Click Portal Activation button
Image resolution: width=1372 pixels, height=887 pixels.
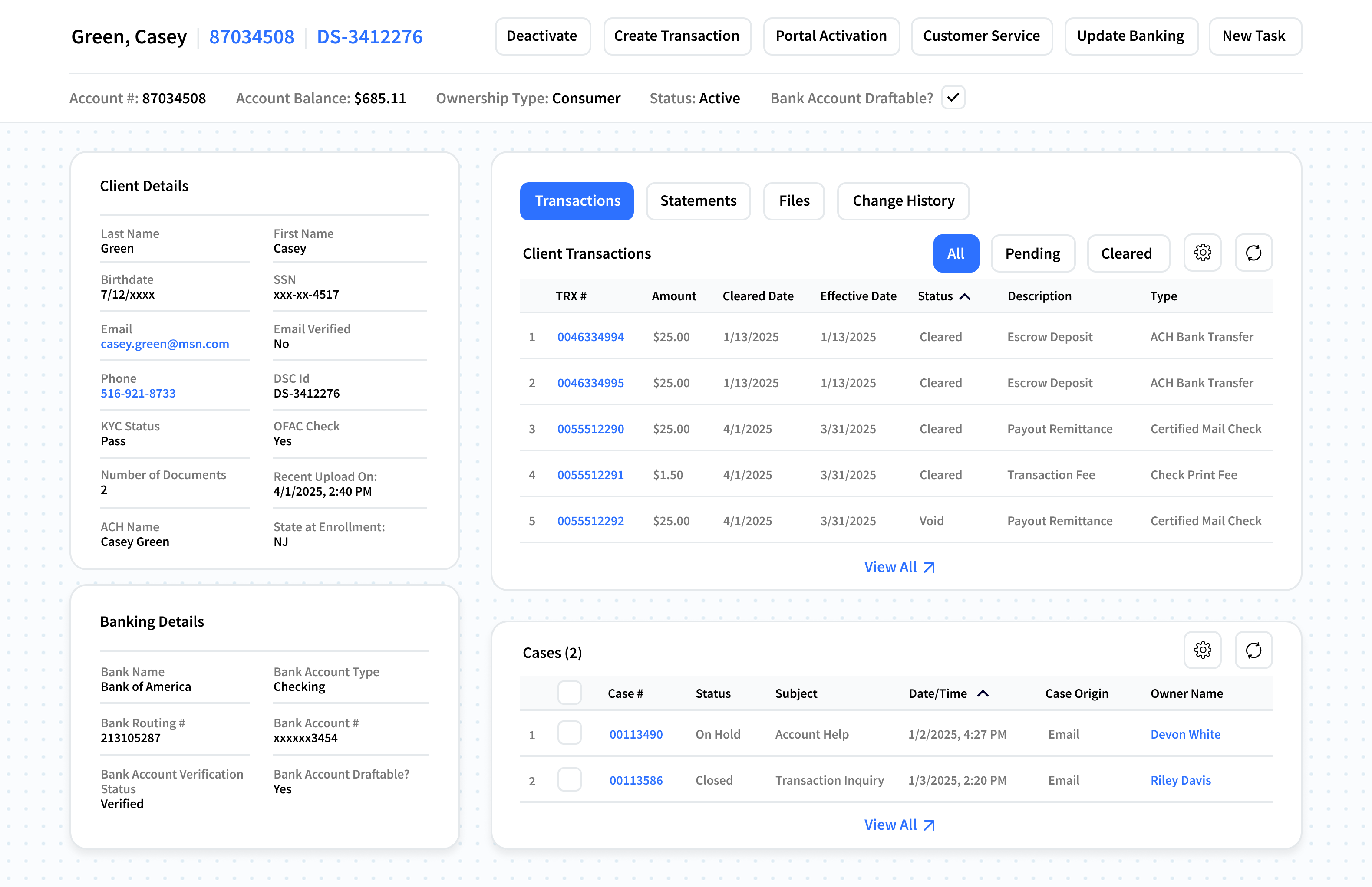[x=831, y=36]
